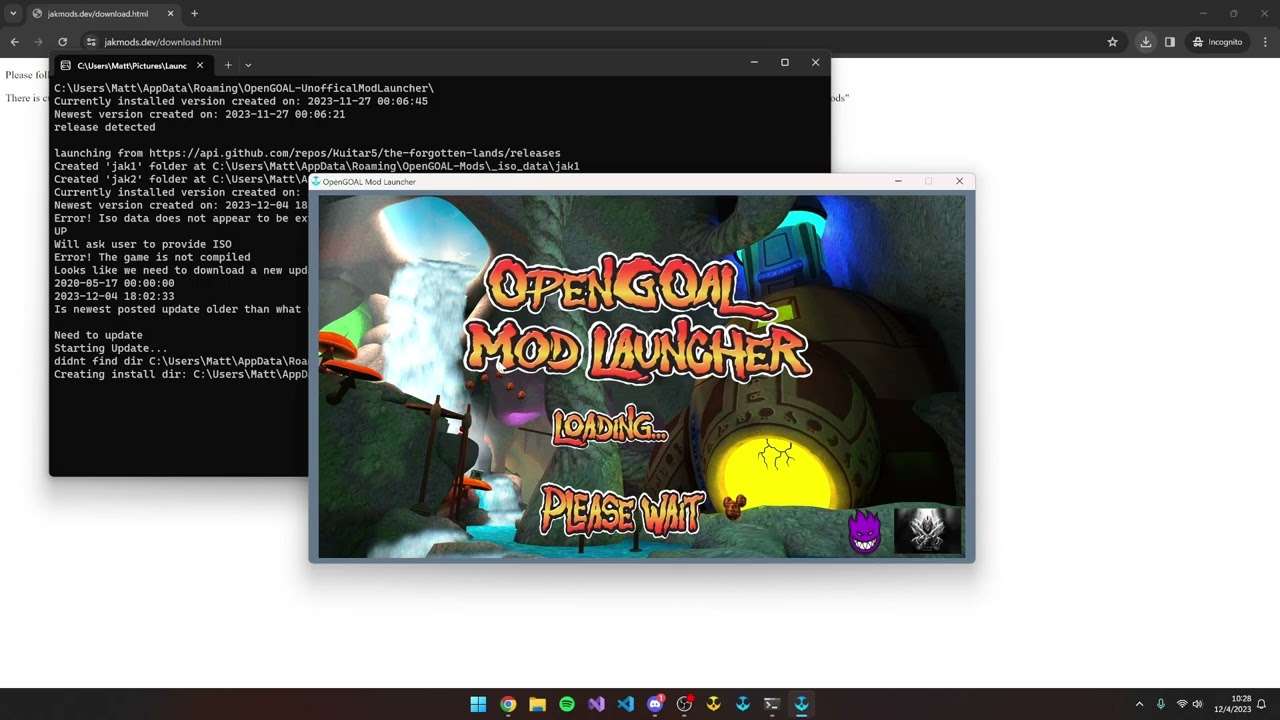Open File Explorer from the taskbar
Screen dimensions: 1280x720
537,704
